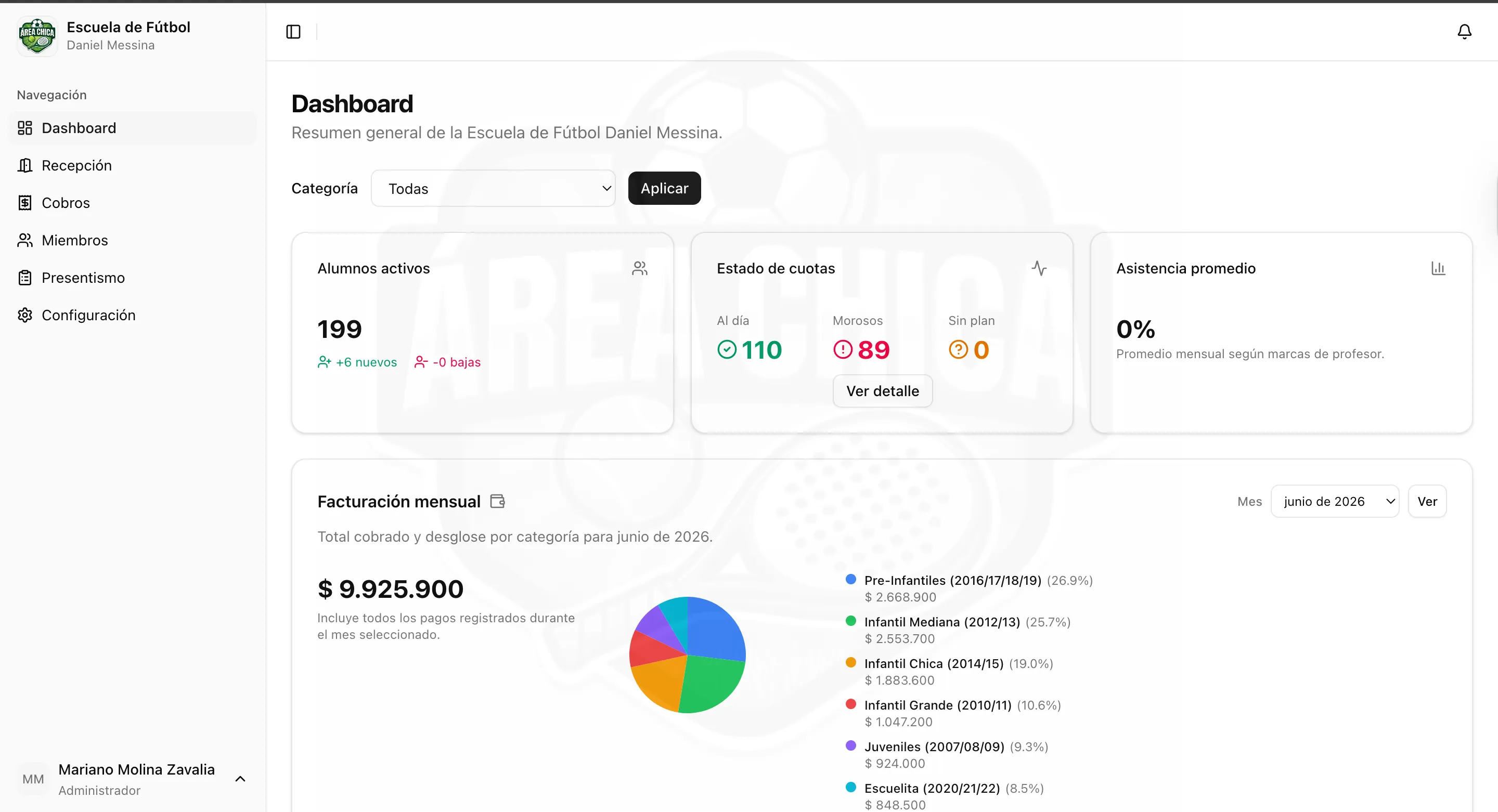Viewport: 1498px width, 812px height.
Task: Open the Mes dropdown showing junio de 2026
Action: coord(1335,501)
